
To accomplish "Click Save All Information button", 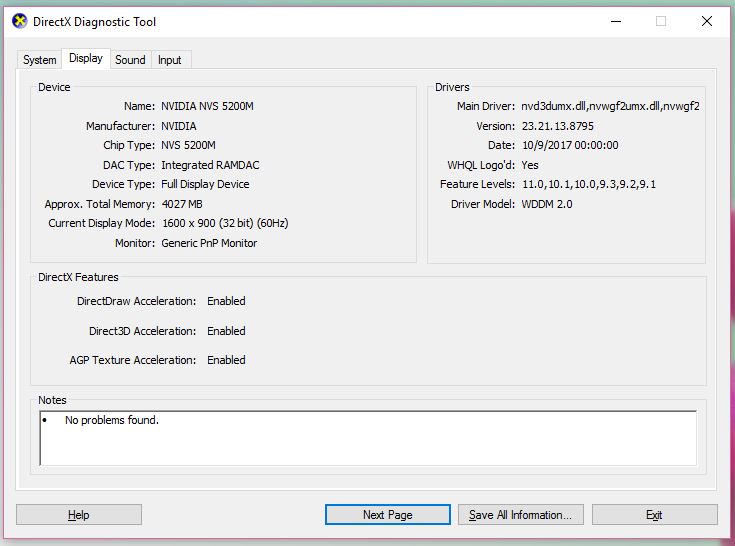I will tap(520, 515).
